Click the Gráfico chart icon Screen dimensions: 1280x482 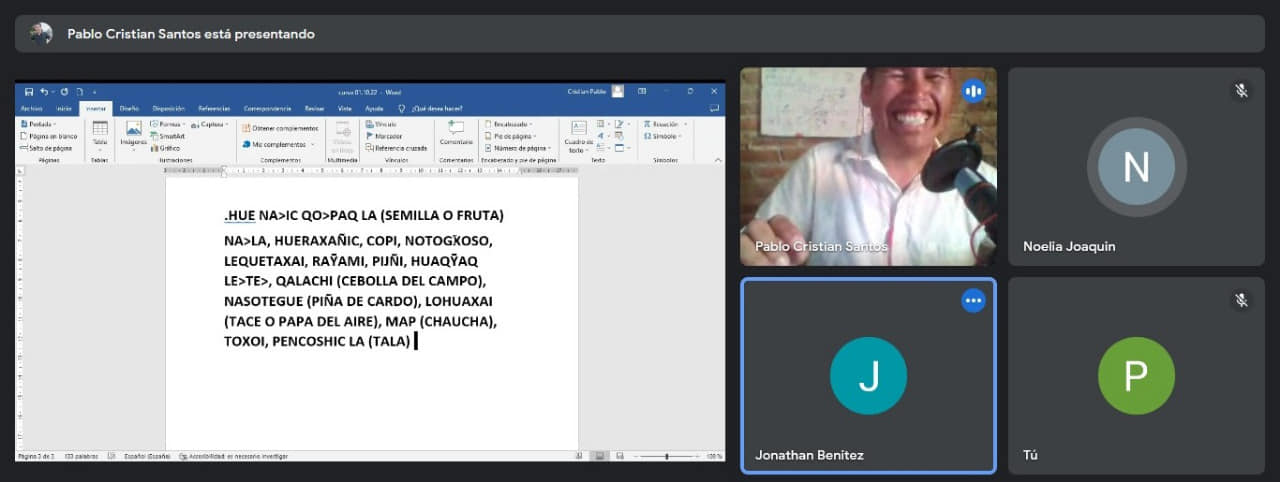pos(166,147)
